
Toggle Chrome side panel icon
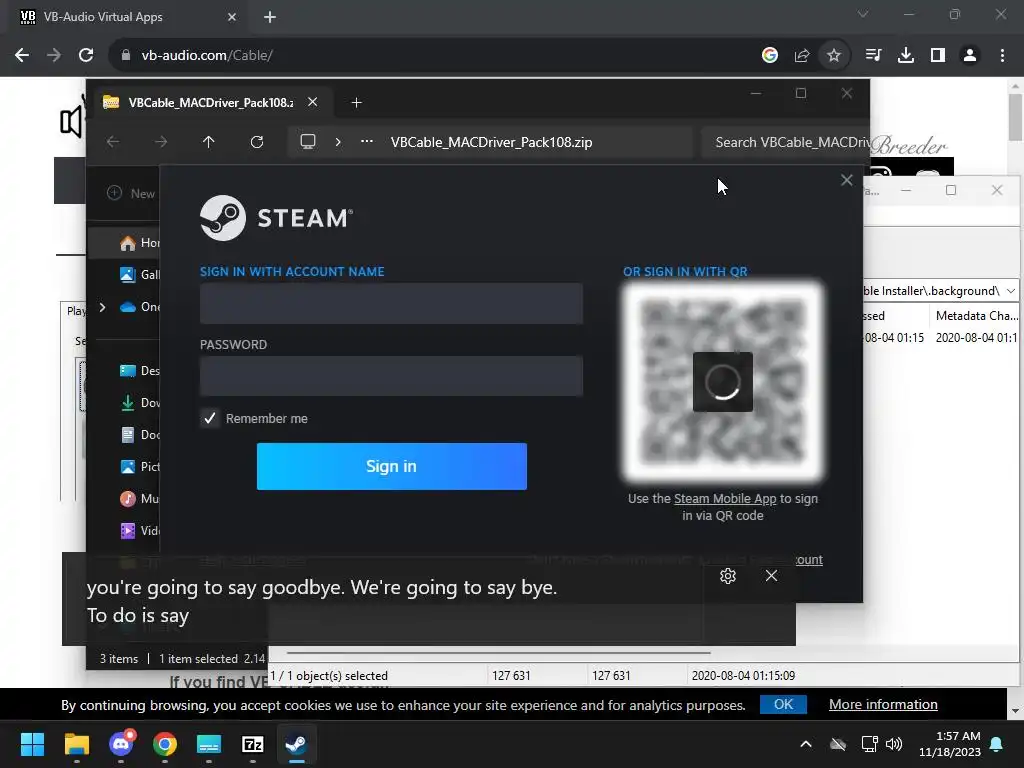click(x=937, y=56)
